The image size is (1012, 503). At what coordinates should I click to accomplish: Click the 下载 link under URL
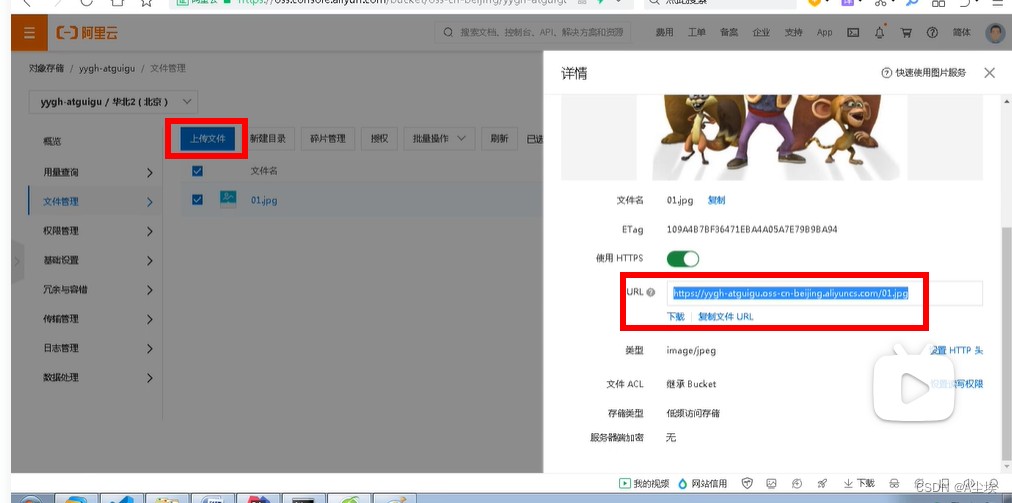click(x=675, y=316)
